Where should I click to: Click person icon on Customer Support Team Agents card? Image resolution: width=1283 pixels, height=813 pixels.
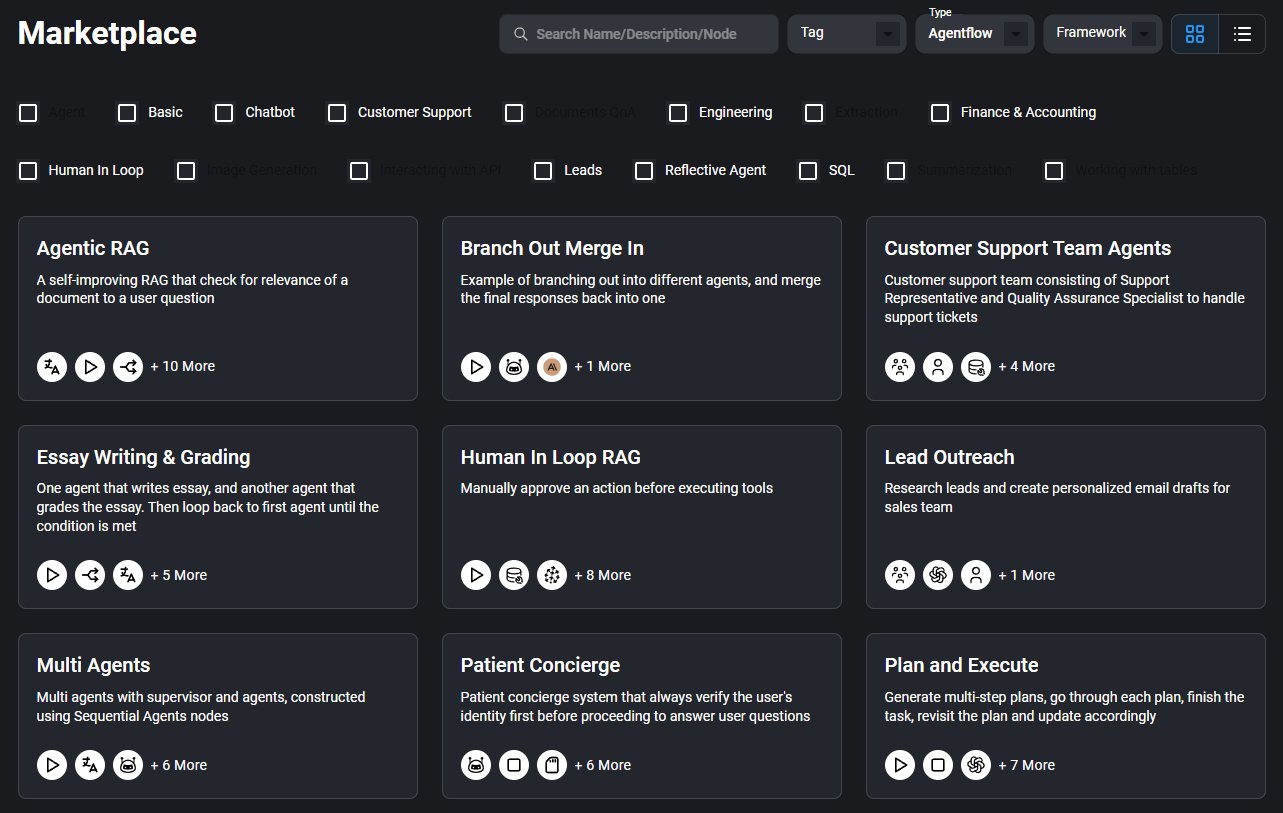[x=938, y=367]
